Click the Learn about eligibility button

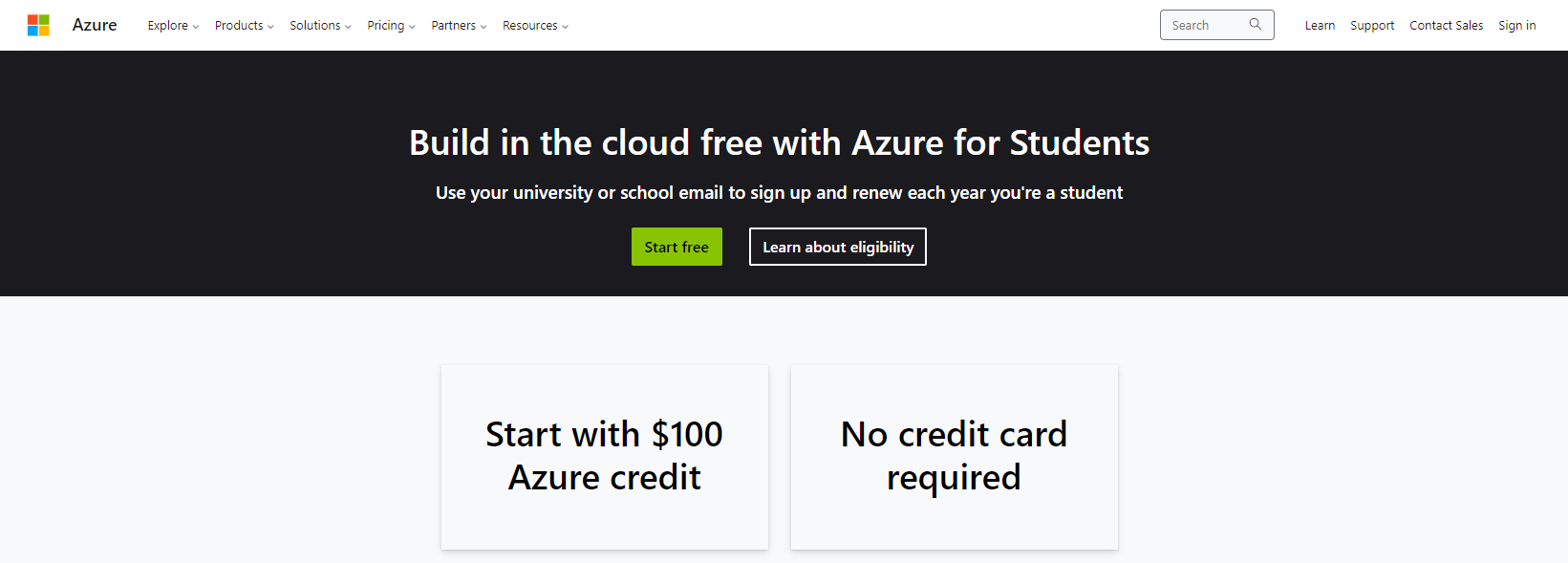(838, 247)
